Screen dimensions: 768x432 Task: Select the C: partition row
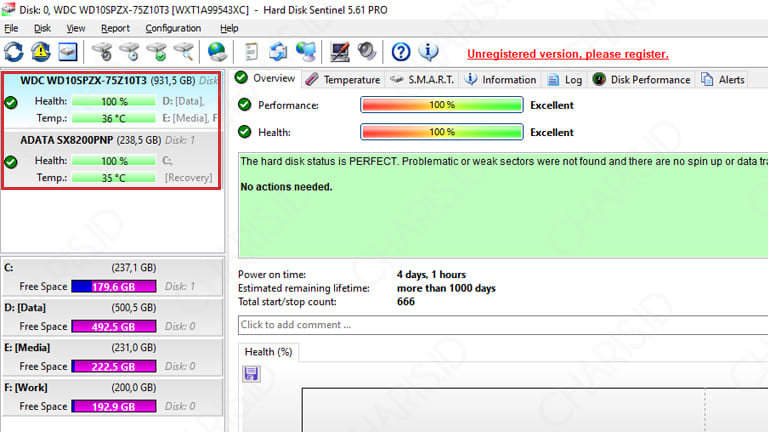[x=113, y=277]
